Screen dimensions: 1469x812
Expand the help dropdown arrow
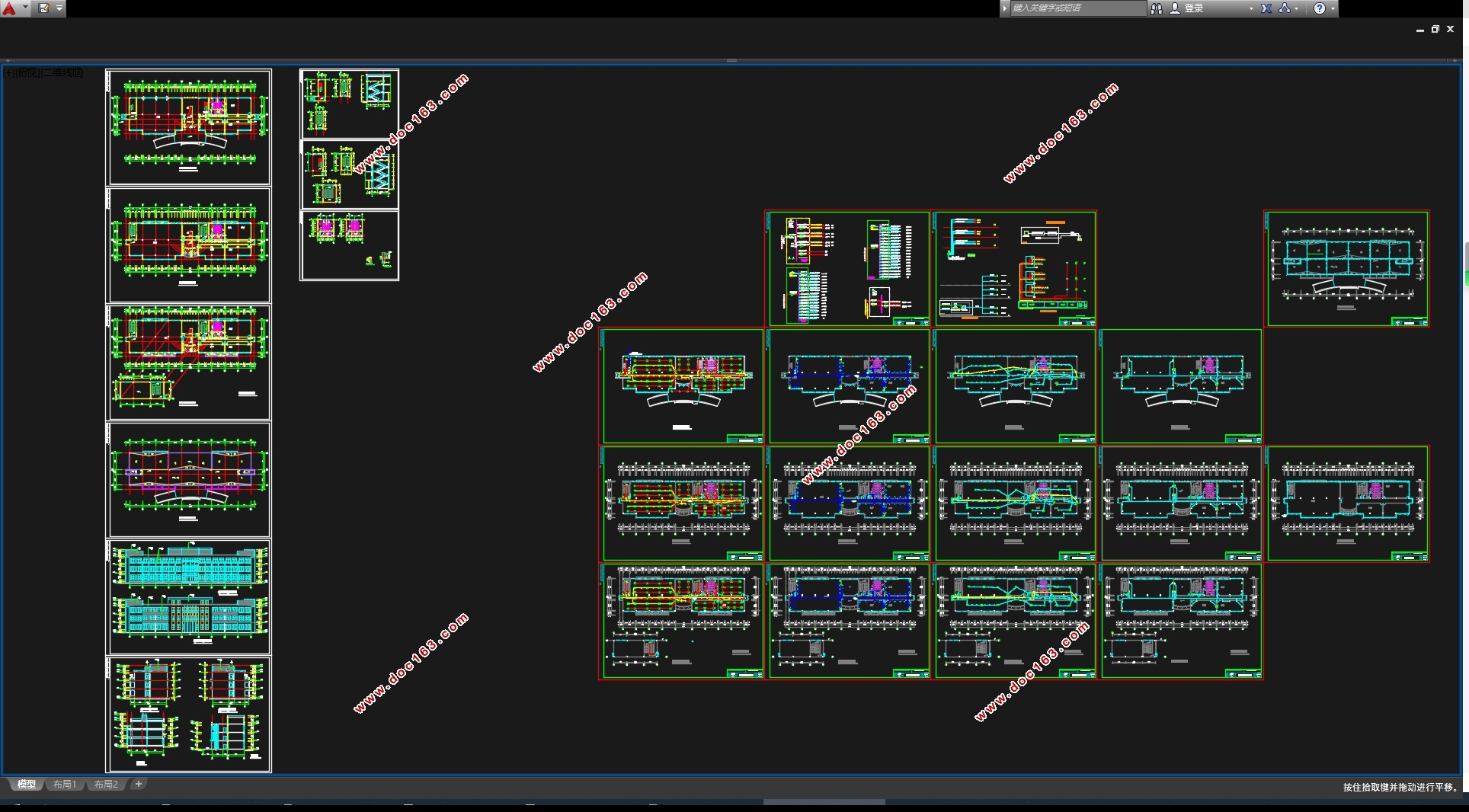click(x=1333, y=8)
